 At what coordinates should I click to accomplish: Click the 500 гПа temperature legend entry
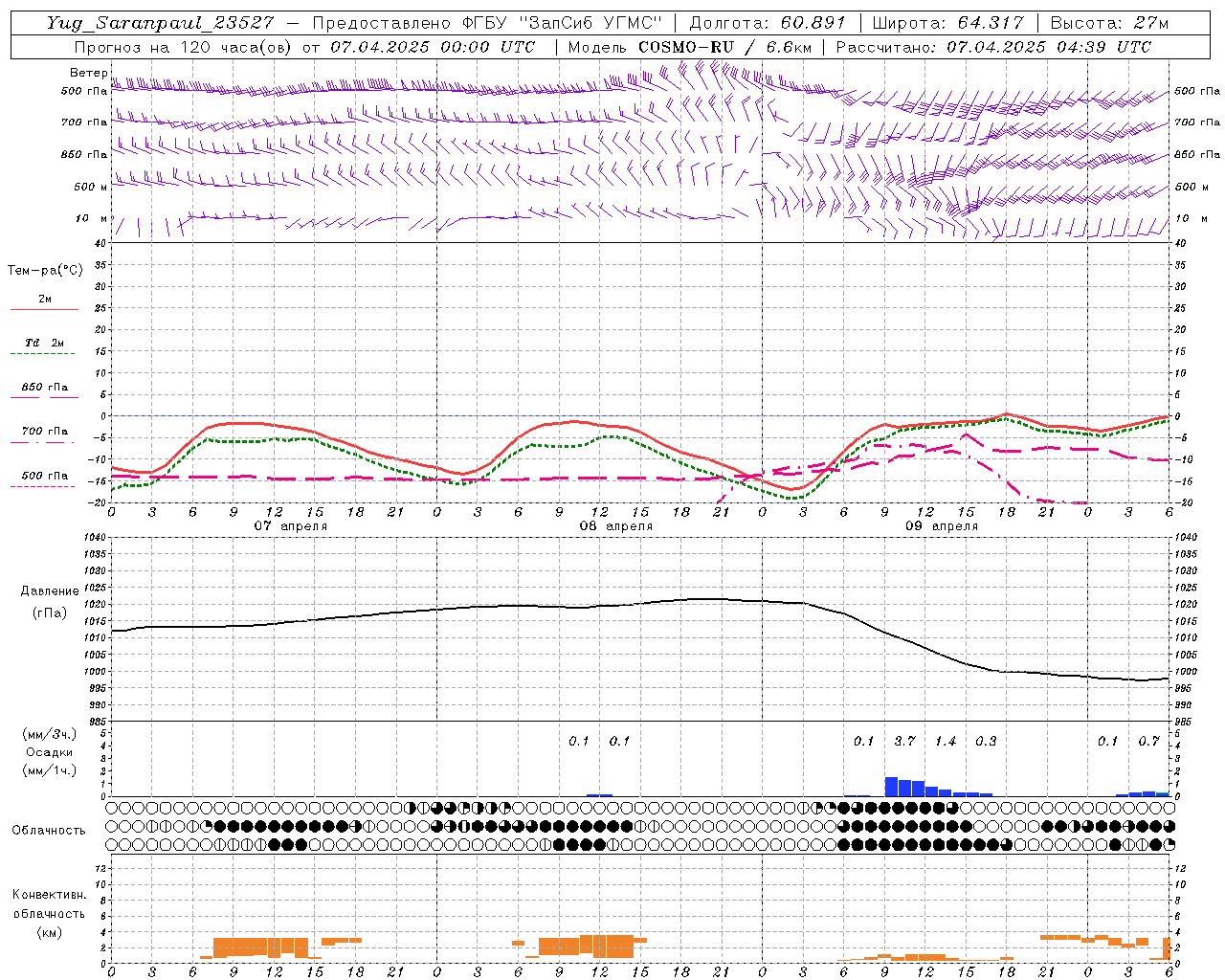click(44, 476)
